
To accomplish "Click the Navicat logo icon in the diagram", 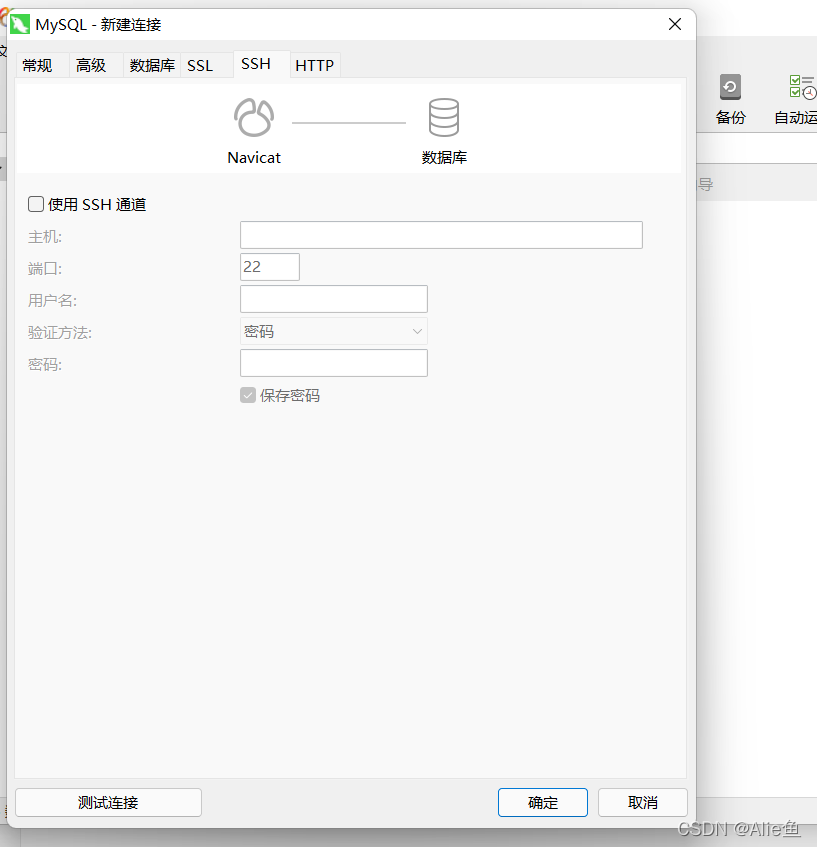I will (x=254, y=117).
